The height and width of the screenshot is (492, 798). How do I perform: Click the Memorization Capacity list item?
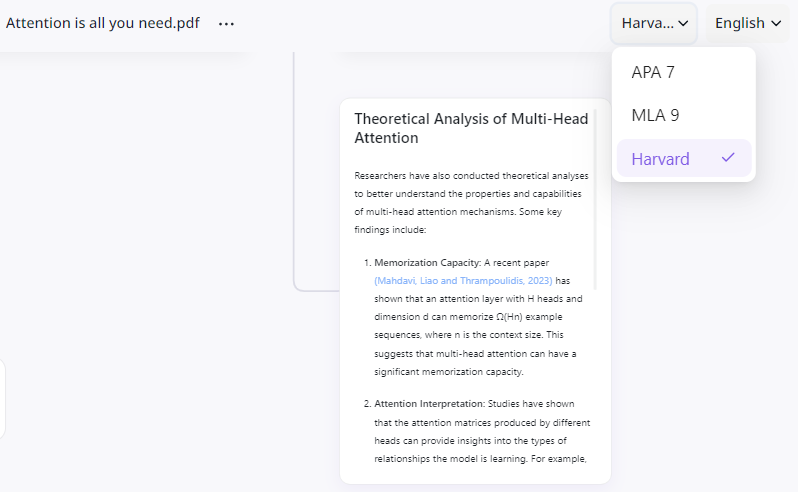click(477, 317)
